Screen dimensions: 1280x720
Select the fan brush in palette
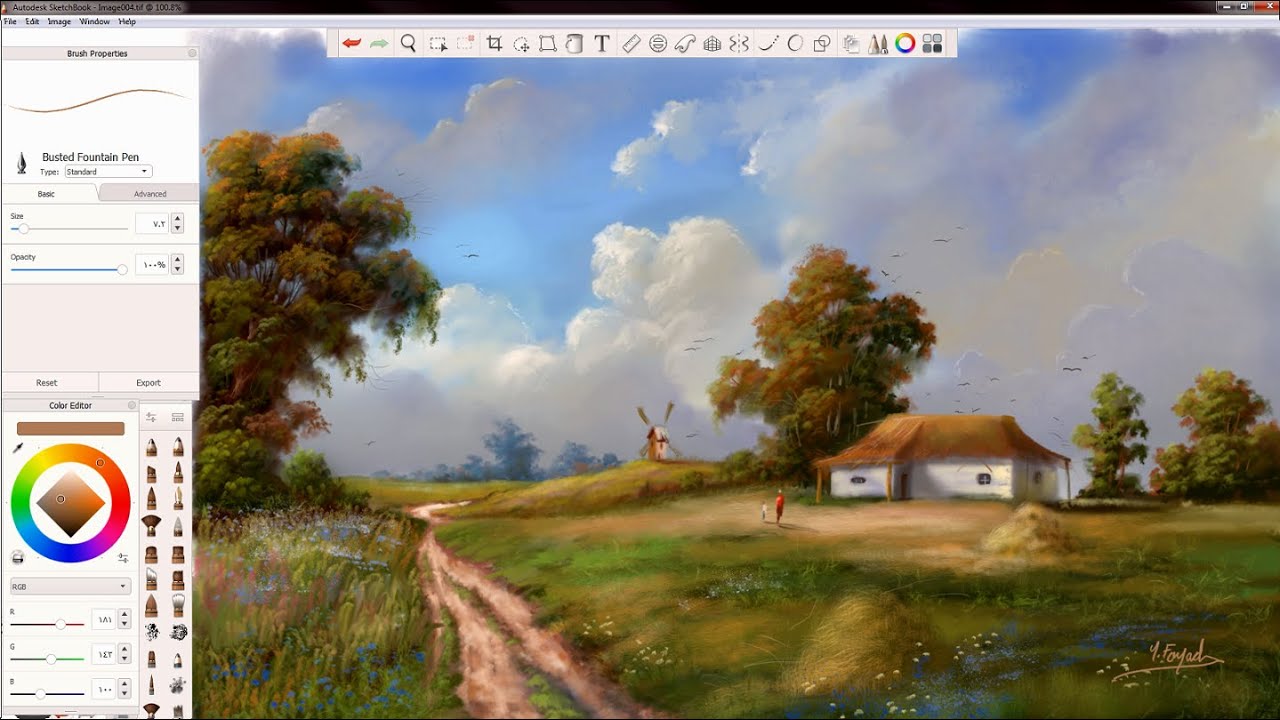(x=151, y=524)
